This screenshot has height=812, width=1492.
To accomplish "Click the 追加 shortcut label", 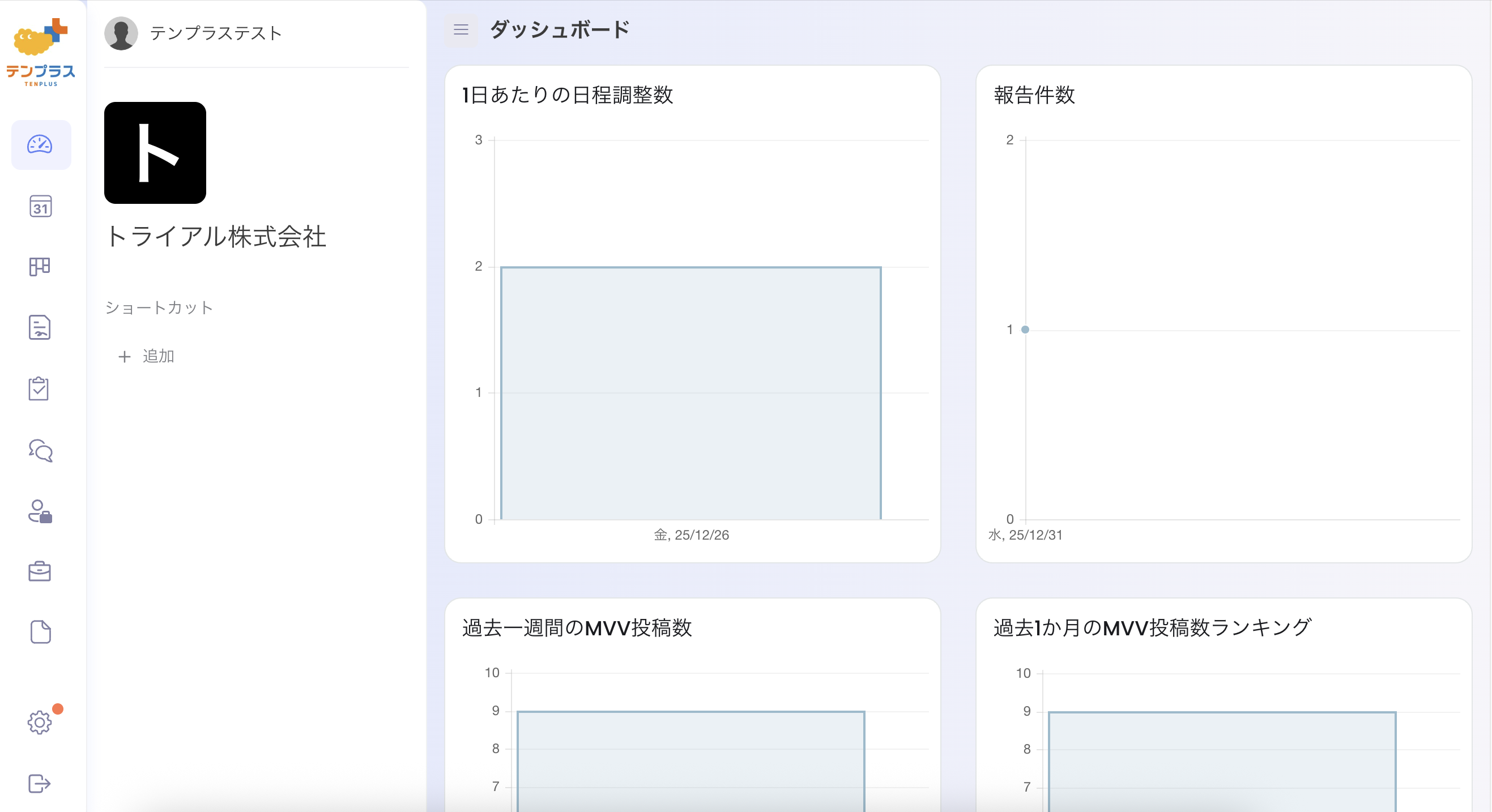I will [158, 356].
